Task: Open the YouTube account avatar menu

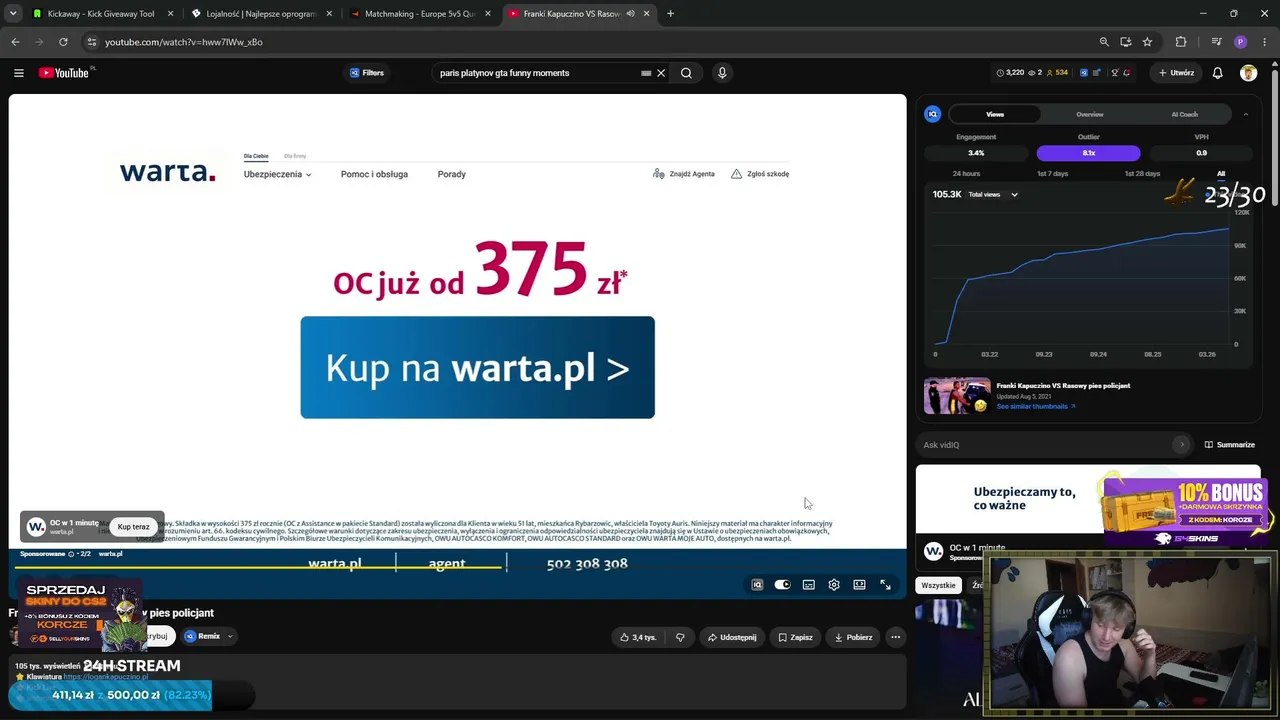Action: 1248,73
